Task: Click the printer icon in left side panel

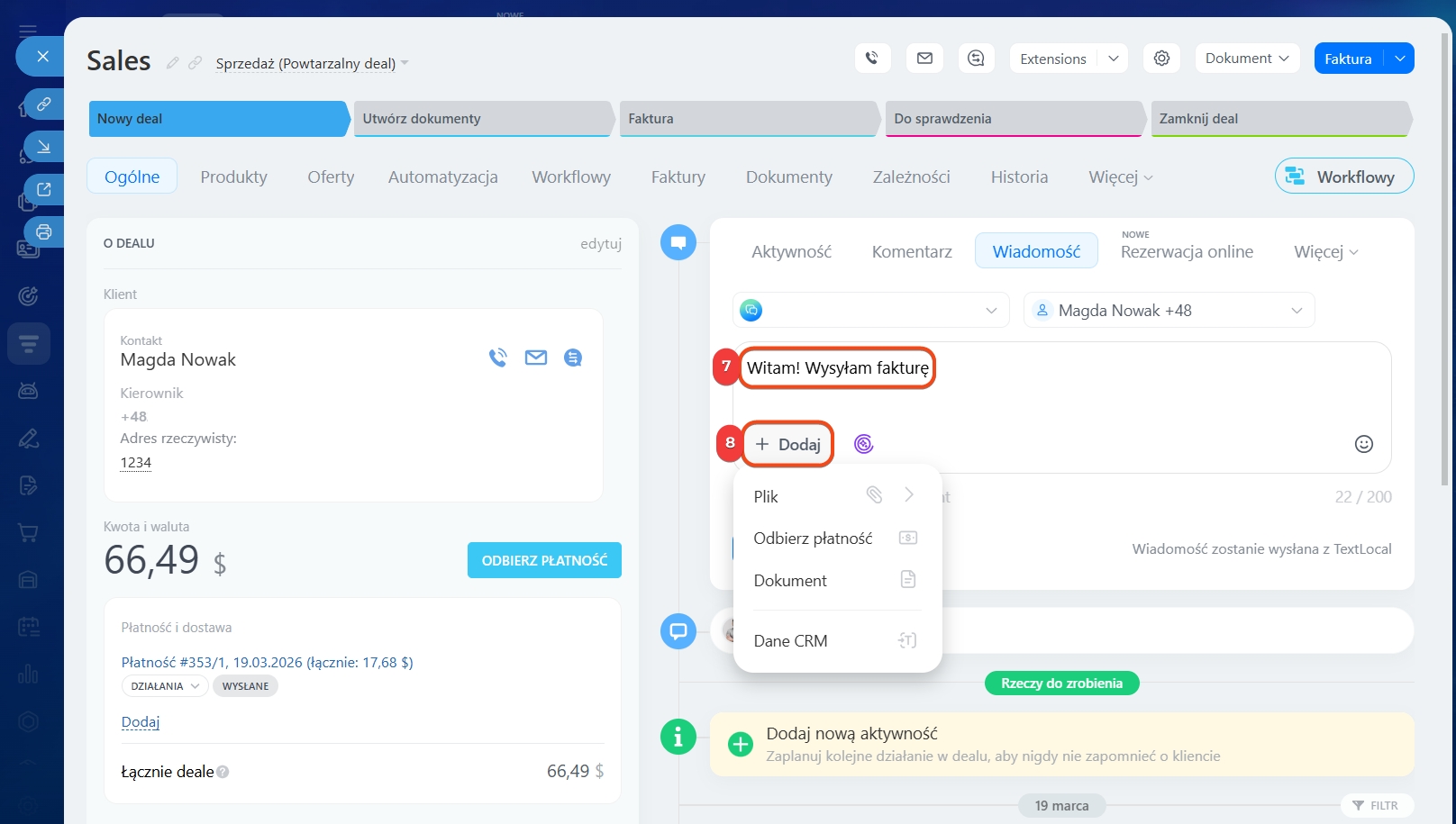Action: (x=43, y=232)
